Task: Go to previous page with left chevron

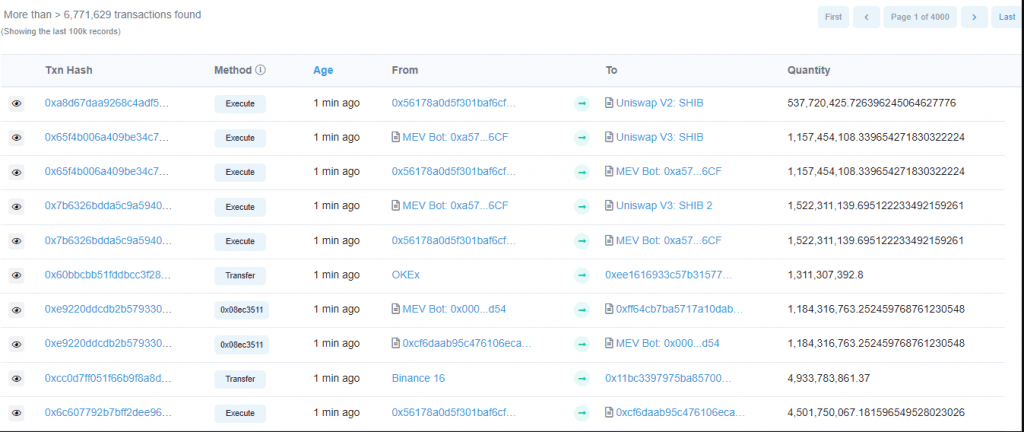Action: pyautogui.click(x=866, y=17)
